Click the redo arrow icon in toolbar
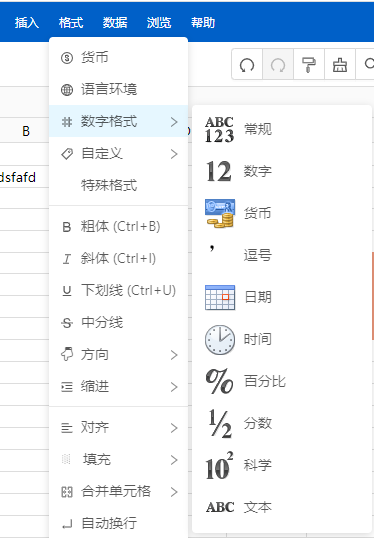The height and width of the screenshot is (538, 374). tap(278, 65)
